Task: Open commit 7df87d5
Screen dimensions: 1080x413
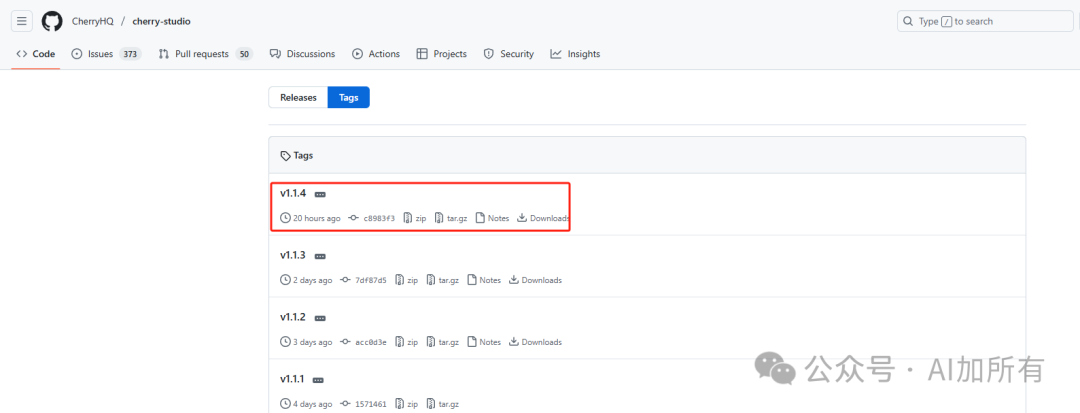Action: tap(364, 280)
